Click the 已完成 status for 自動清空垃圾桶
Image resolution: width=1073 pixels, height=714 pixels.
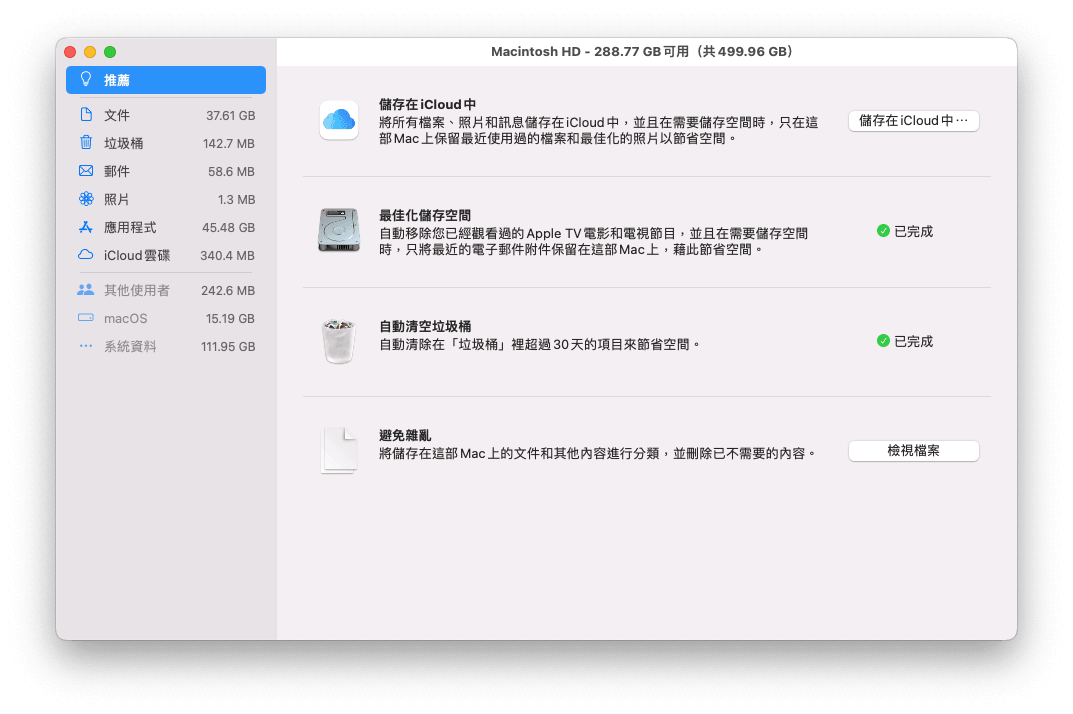912,341
